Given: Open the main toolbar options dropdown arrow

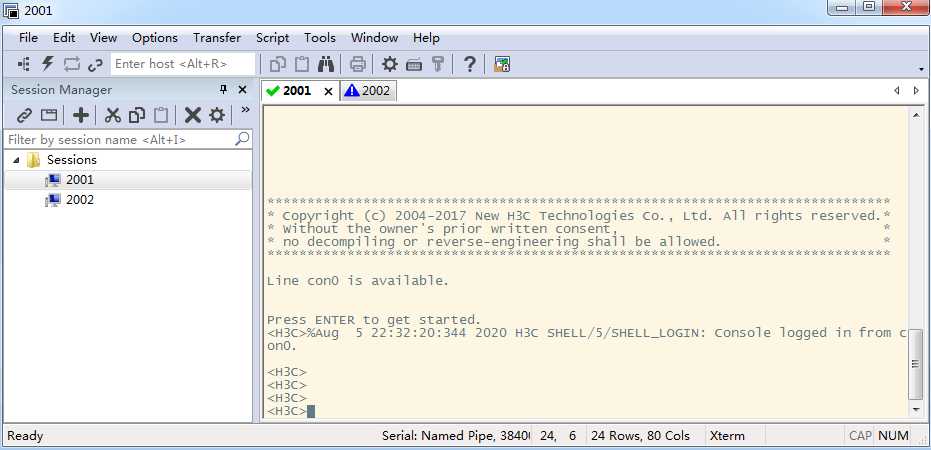Looking at the screenshot, I should (921, 70).
